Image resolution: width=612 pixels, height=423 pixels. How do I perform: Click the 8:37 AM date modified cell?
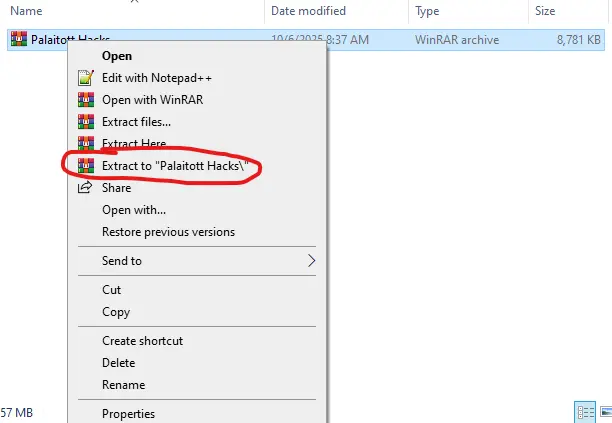[x=320, y=40]
